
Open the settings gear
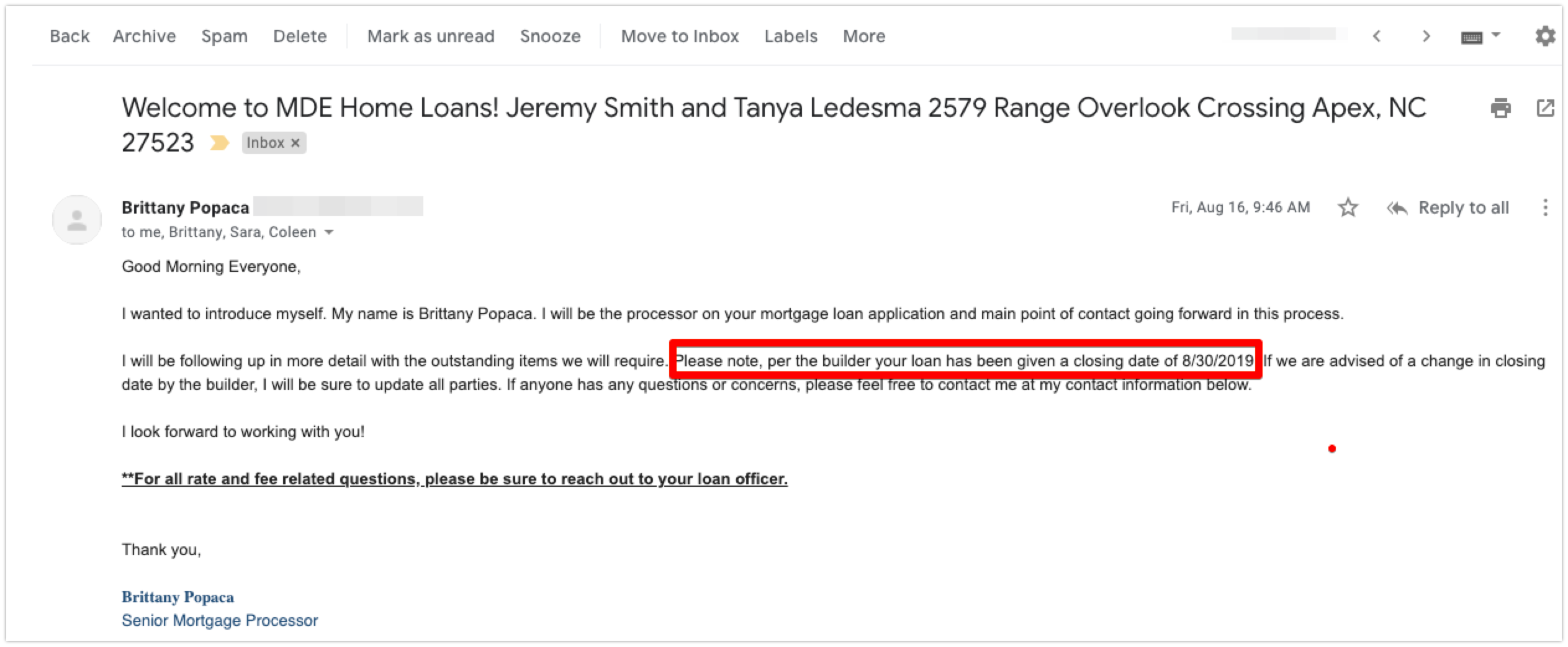coord(1545,36)
